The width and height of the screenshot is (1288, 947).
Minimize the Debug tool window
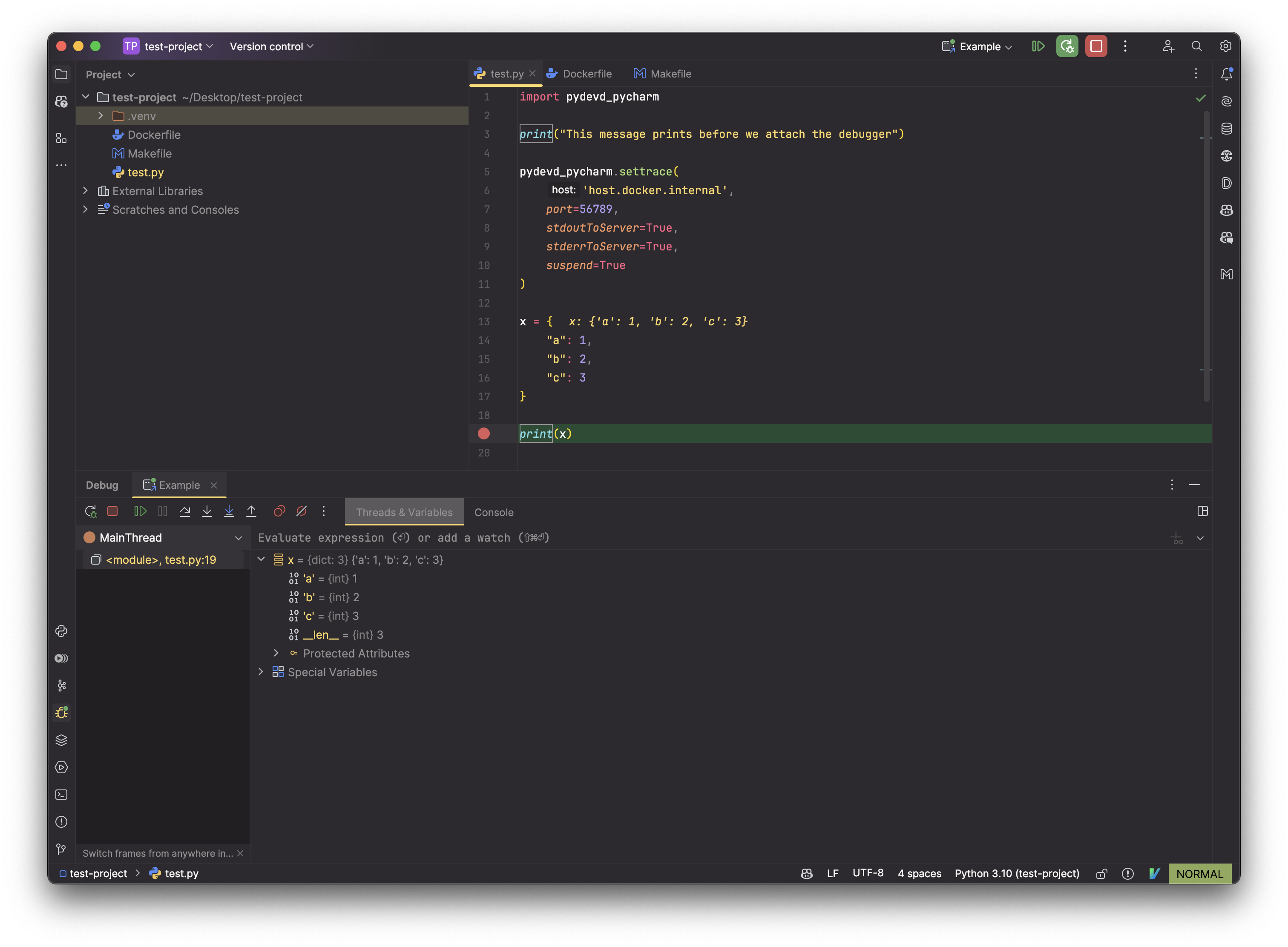pyautogui.click(x=1195, y=485)
